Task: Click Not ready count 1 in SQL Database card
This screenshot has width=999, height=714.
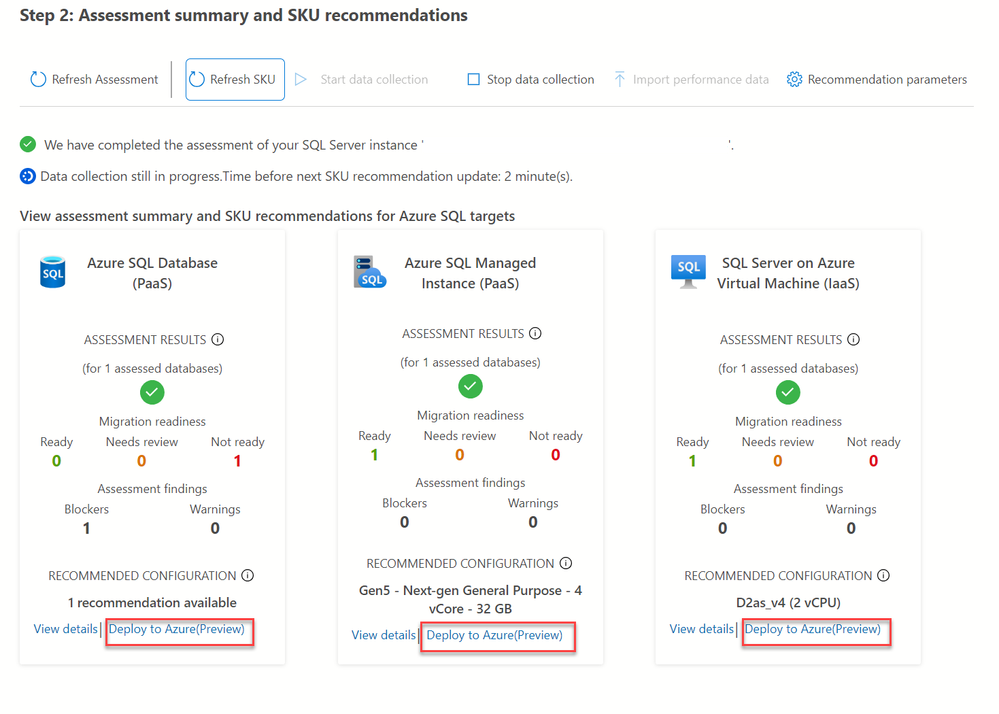Action: [238, 461]
